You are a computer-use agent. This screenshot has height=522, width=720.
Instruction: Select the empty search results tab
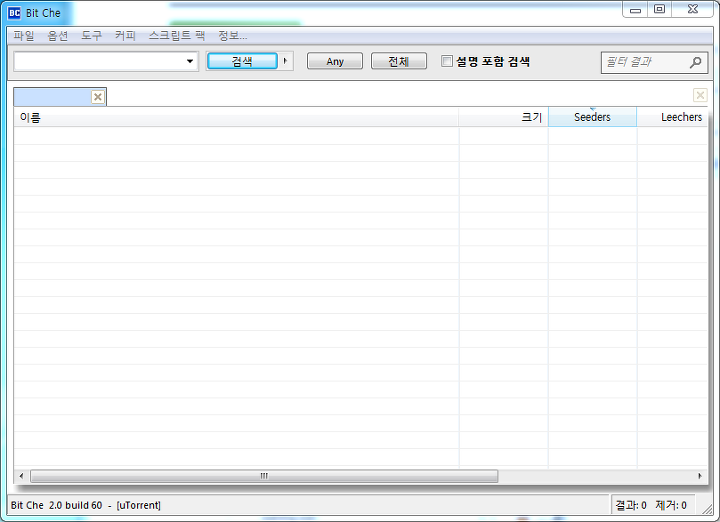point(52,97)
